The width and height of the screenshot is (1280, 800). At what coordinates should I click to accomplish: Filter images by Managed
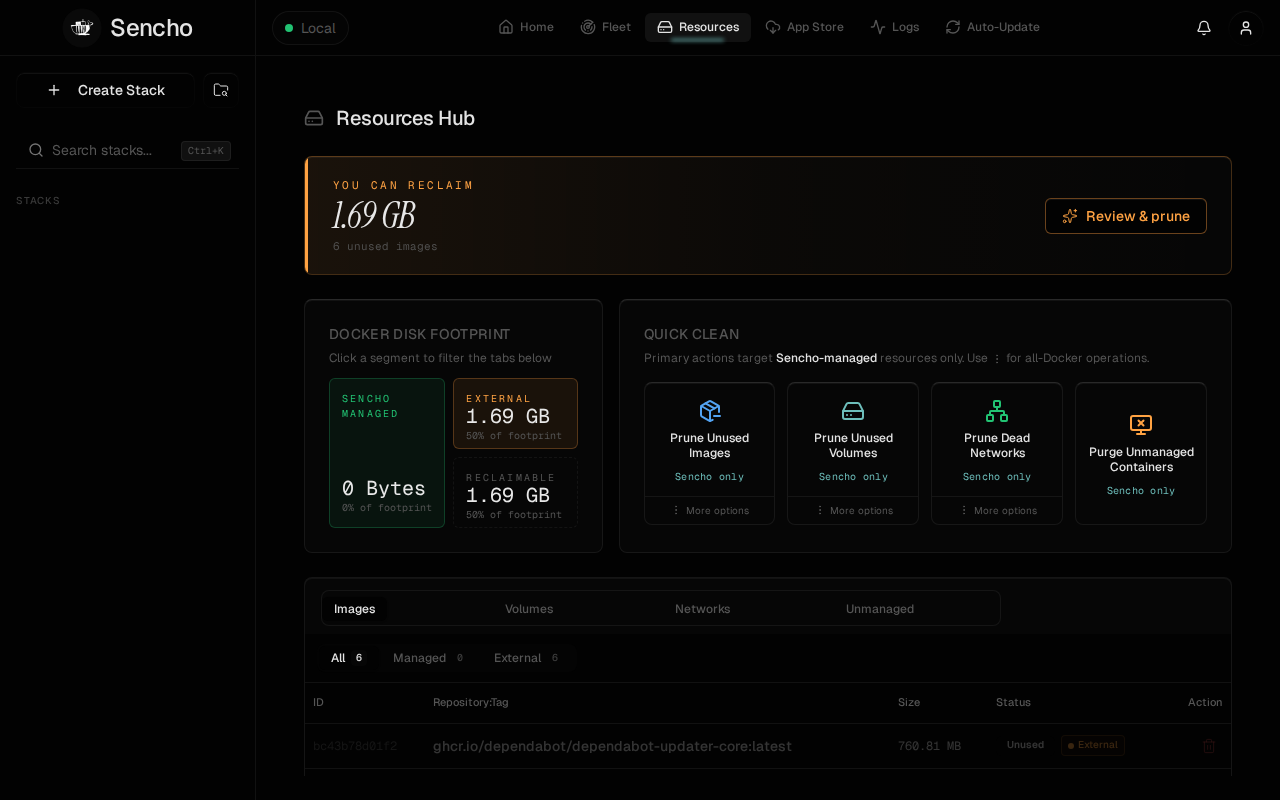(x=428, y=658)
